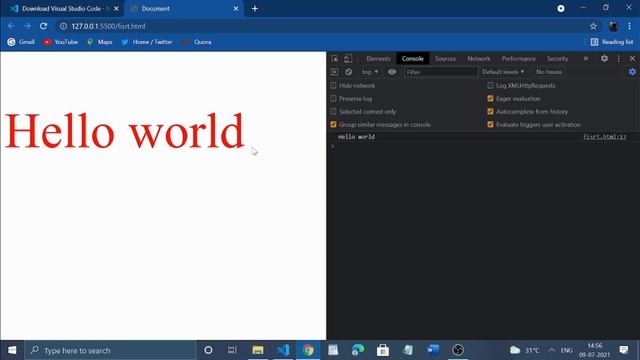The width and height of the screenshot is (640, 360).
Task: Switch to the Elements tab
Action: tap(378, 59)
